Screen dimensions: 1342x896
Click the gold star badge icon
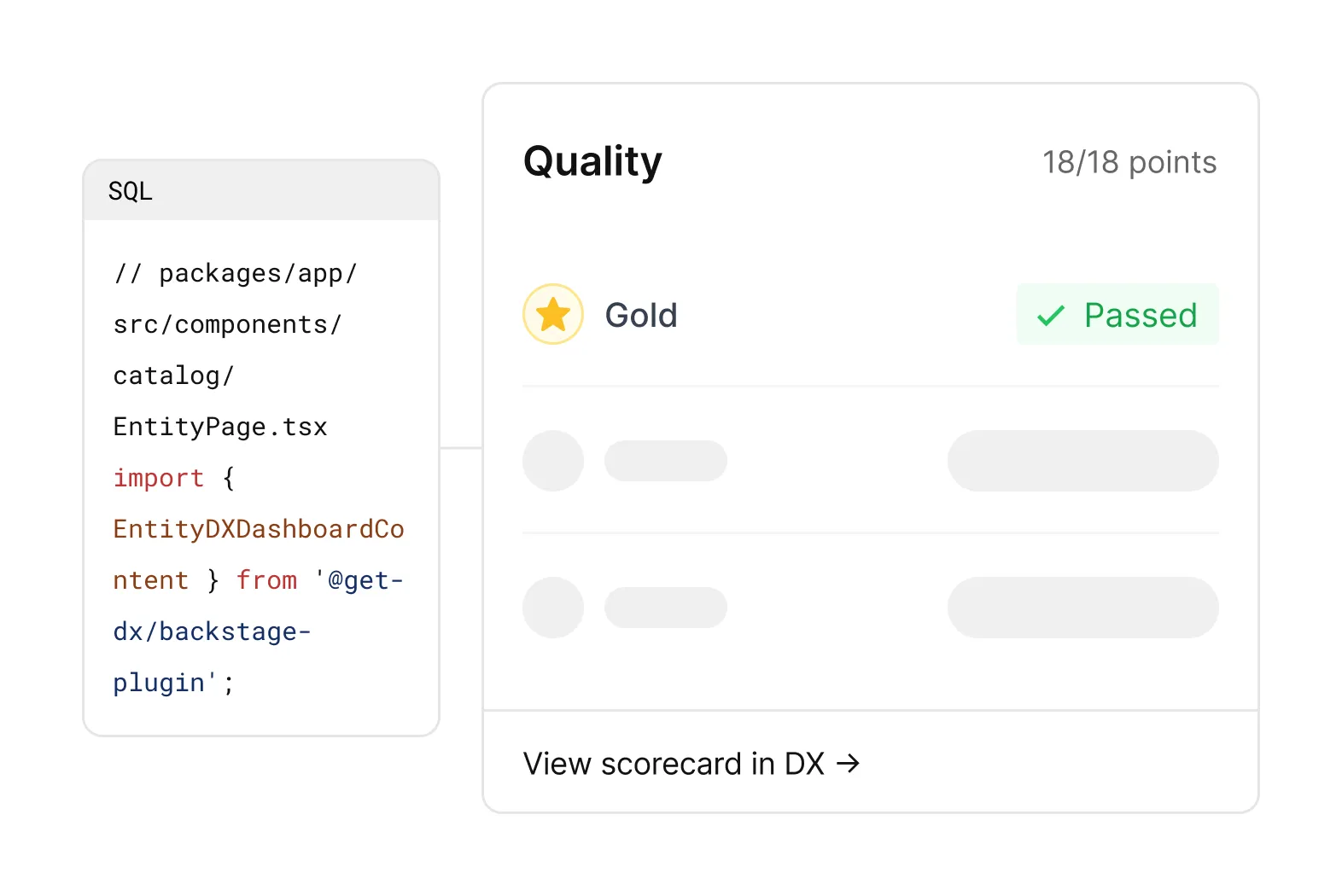click(553, 314)
